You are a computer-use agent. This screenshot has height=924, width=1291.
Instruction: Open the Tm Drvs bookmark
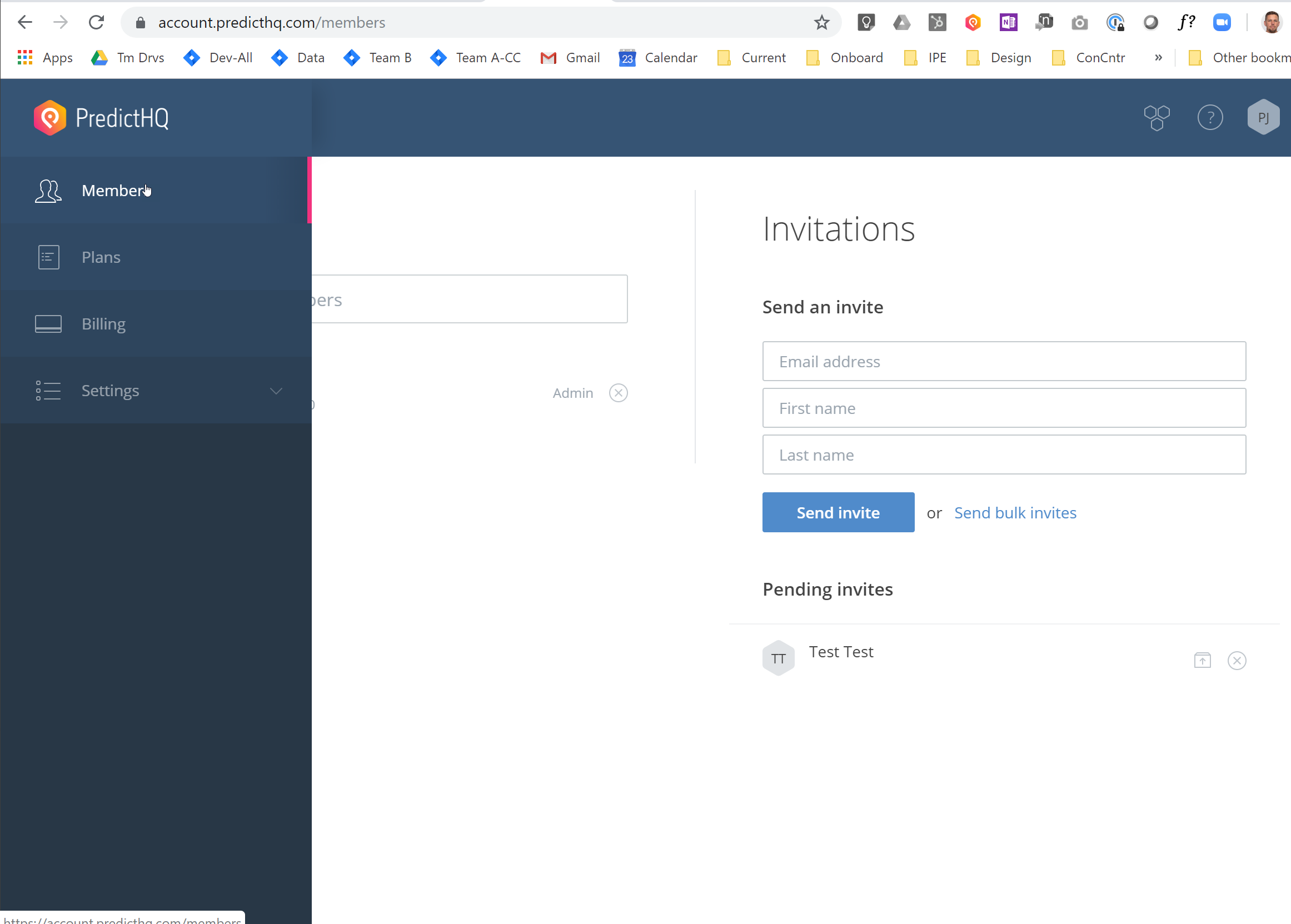127,57
